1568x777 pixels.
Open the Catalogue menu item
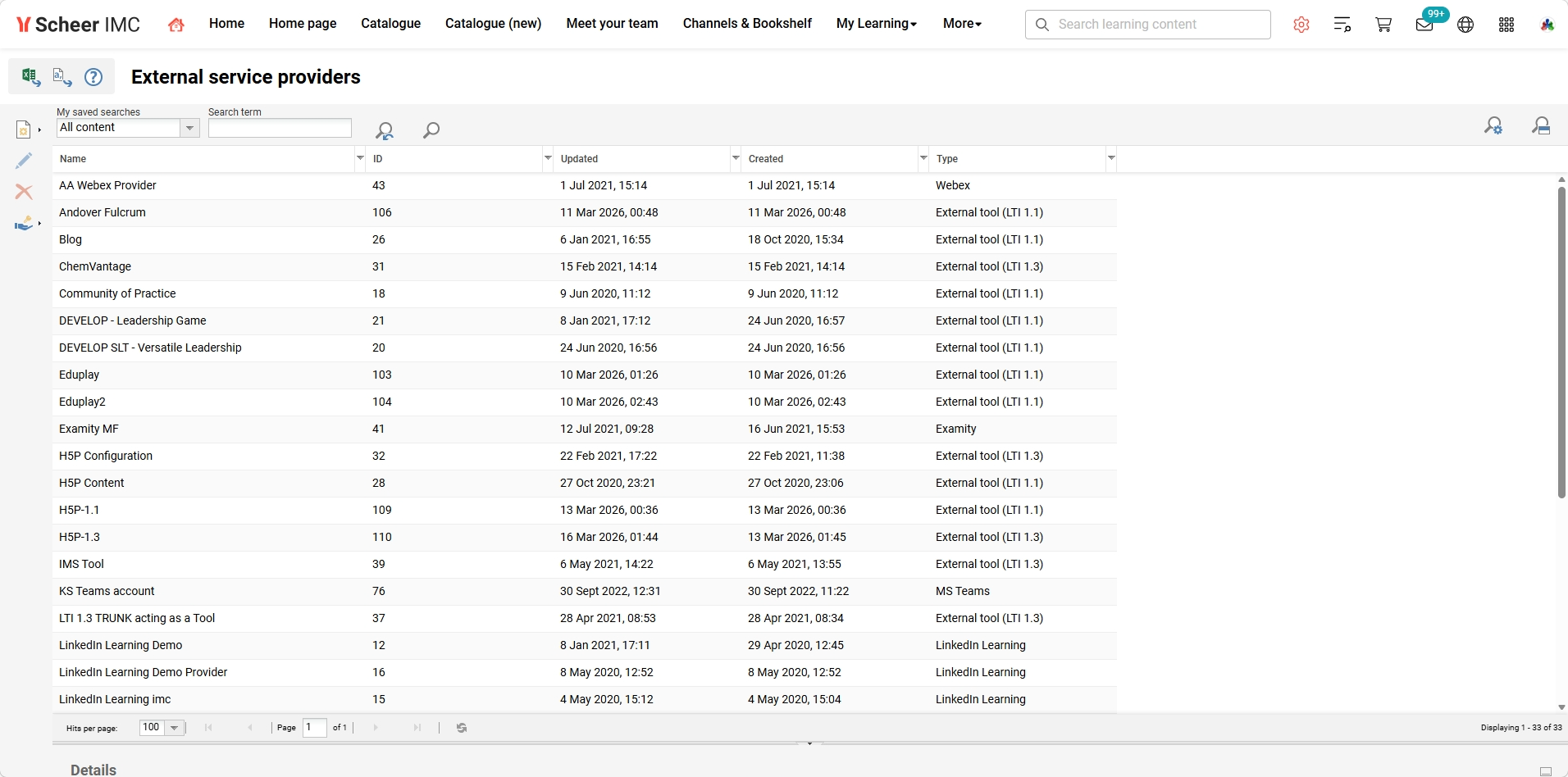(x=390, y=24)
